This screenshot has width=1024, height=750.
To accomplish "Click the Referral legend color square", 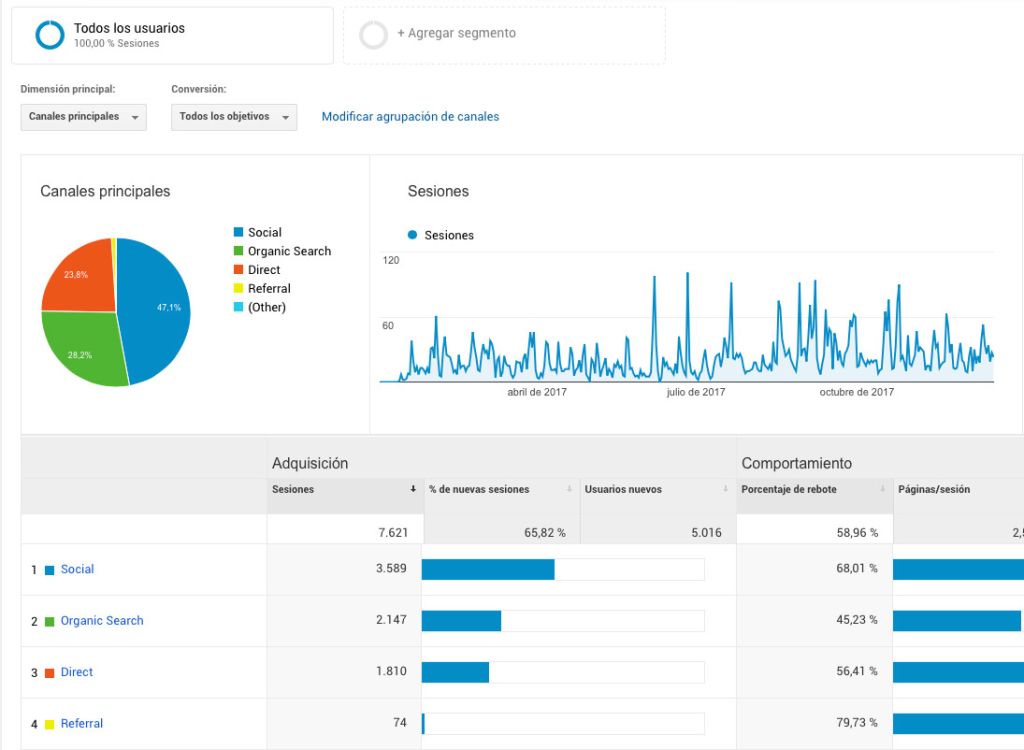I will click(238, 288).
